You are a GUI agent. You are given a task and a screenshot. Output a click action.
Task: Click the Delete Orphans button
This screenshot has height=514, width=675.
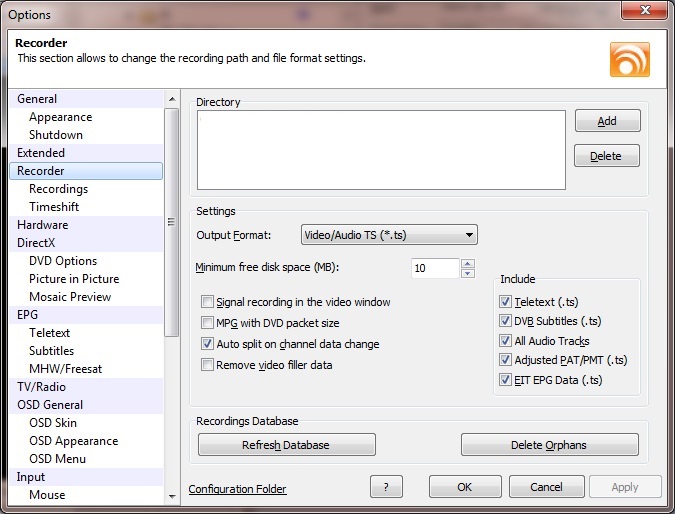(x=549, y=445)
